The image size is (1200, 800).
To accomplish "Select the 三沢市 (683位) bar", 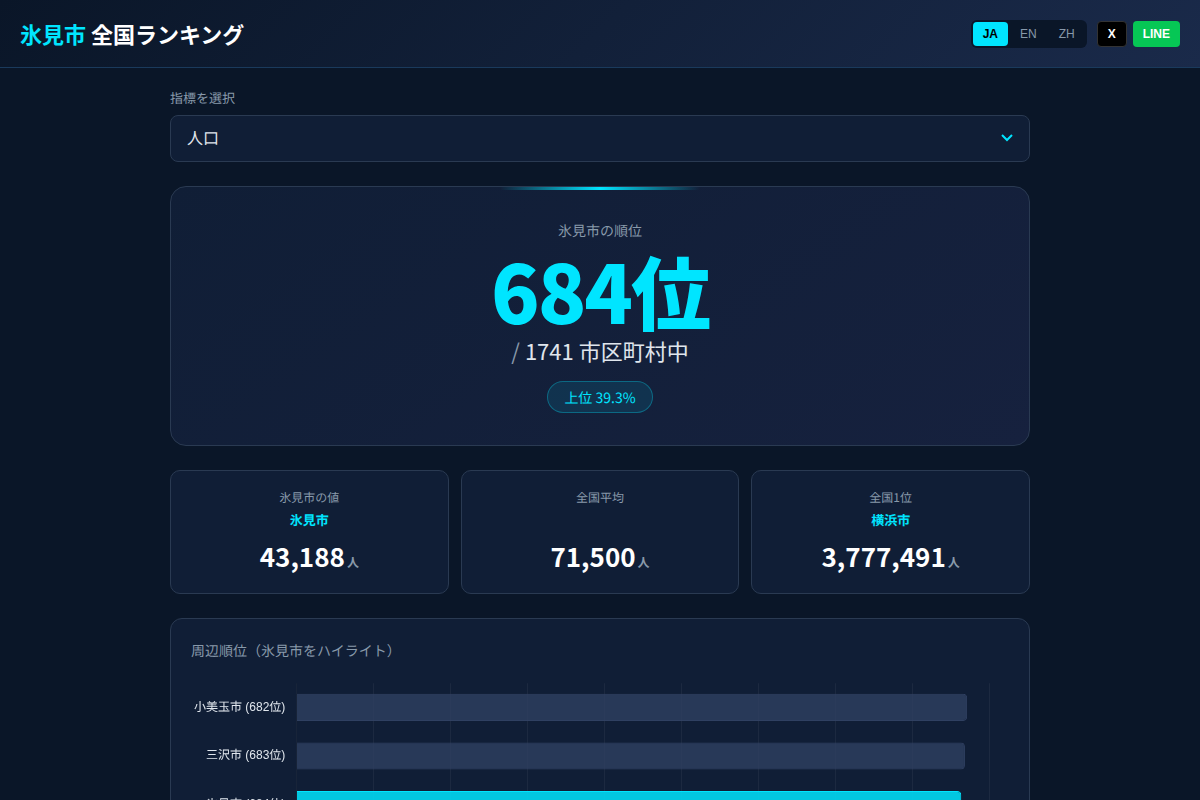I will (631, 755).
